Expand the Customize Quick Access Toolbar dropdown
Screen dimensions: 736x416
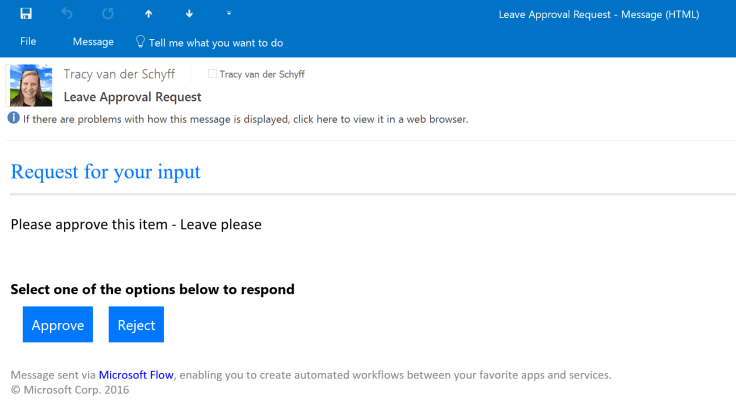pos(229,14)
